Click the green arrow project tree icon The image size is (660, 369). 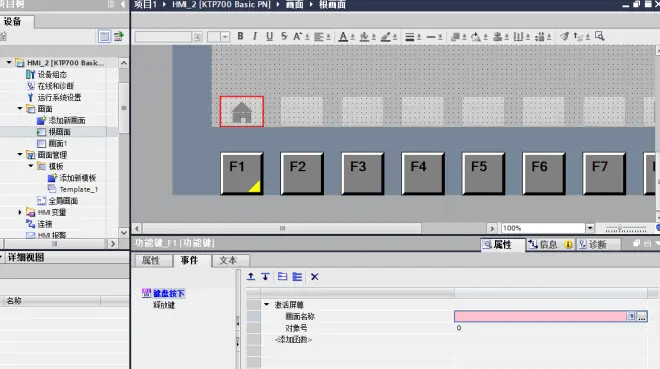coord(119,37)
